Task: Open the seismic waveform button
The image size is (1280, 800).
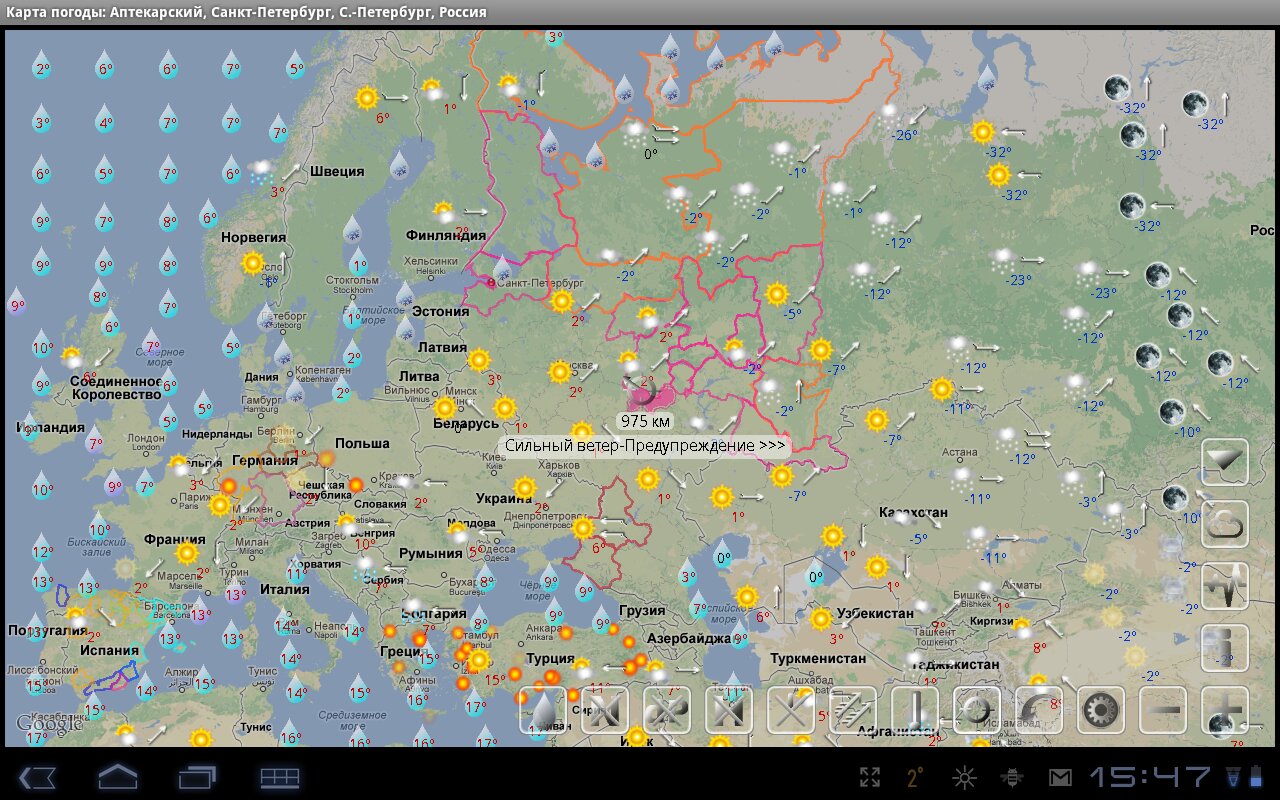Action: click(x=1225, y=586)
